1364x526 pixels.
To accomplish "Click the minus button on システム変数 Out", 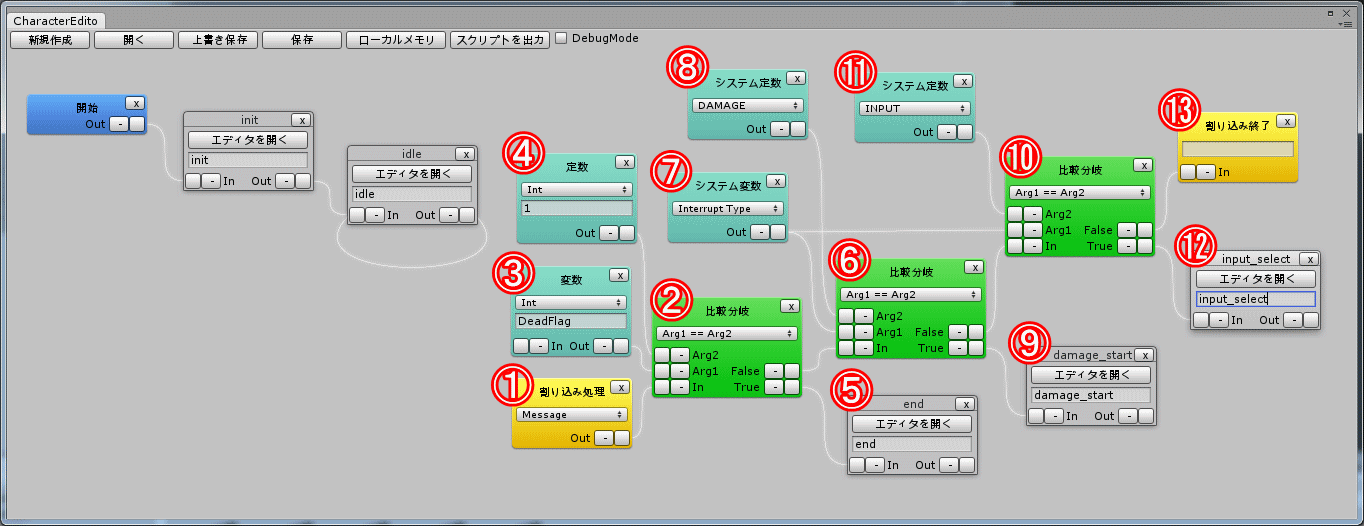I will [759, 232].
